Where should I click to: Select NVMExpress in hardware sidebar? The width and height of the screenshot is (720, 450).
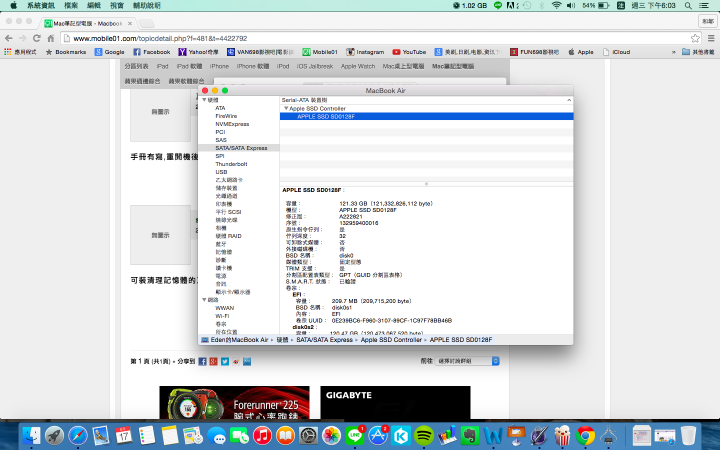(232, 124)
